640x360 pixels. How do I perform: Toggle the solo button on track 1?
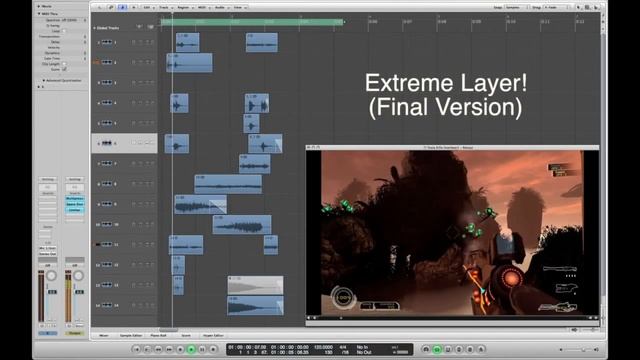click(x=147, y=42)
